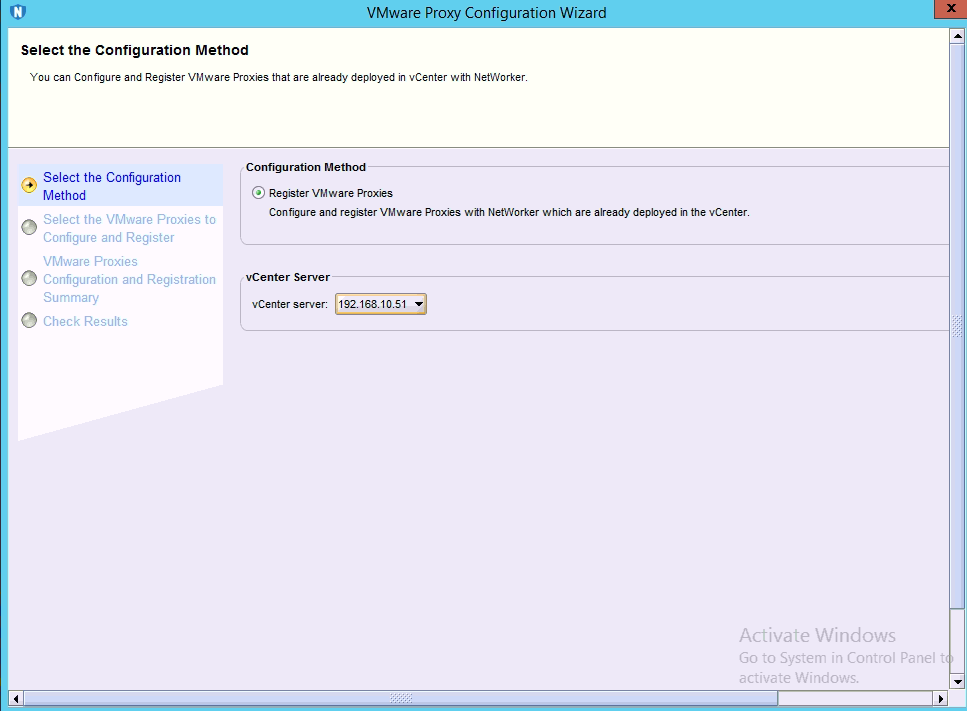Select the Register VMware Proxies radio button
Screen dimensions: 967x711
coord(258,193)
